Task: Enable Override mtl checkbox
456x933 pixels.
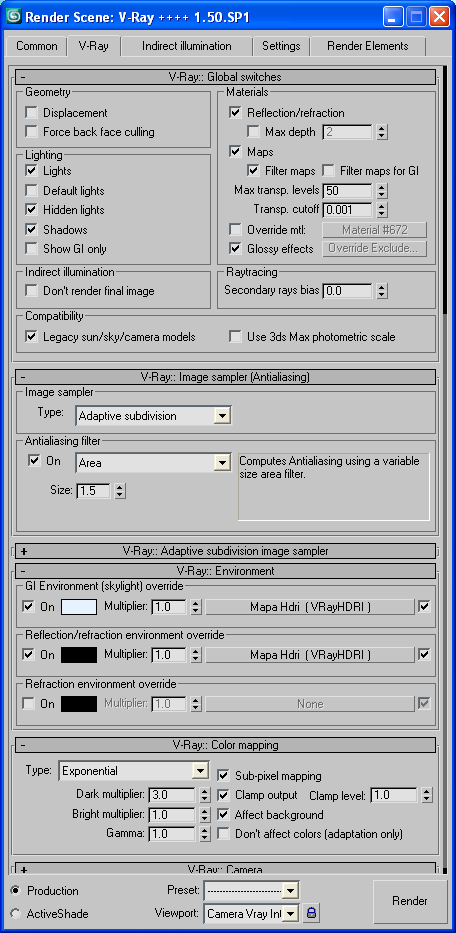Action: (235, 229)
